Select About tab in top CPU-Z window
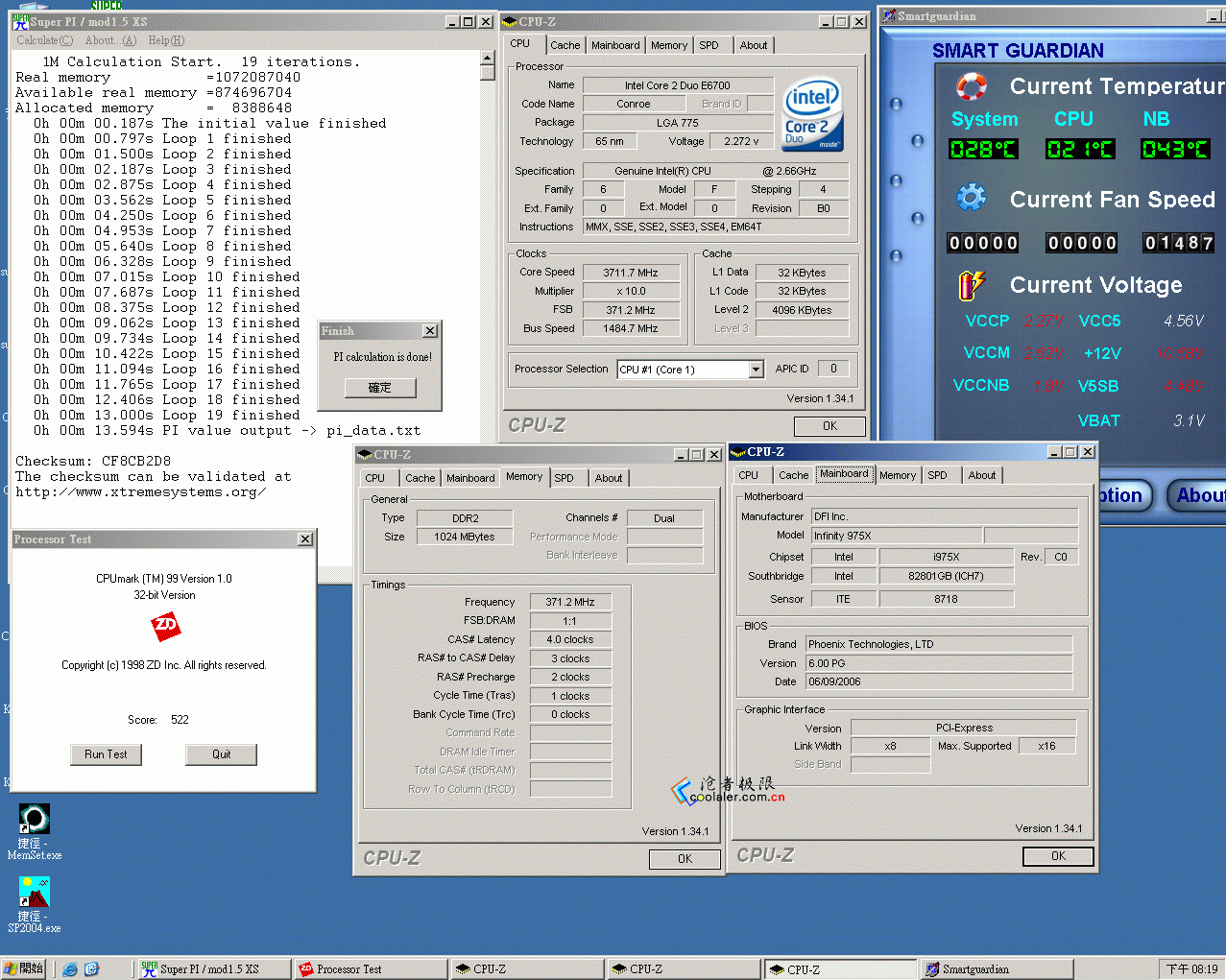This screenshot has width=1226, height=980. point(754,45)
